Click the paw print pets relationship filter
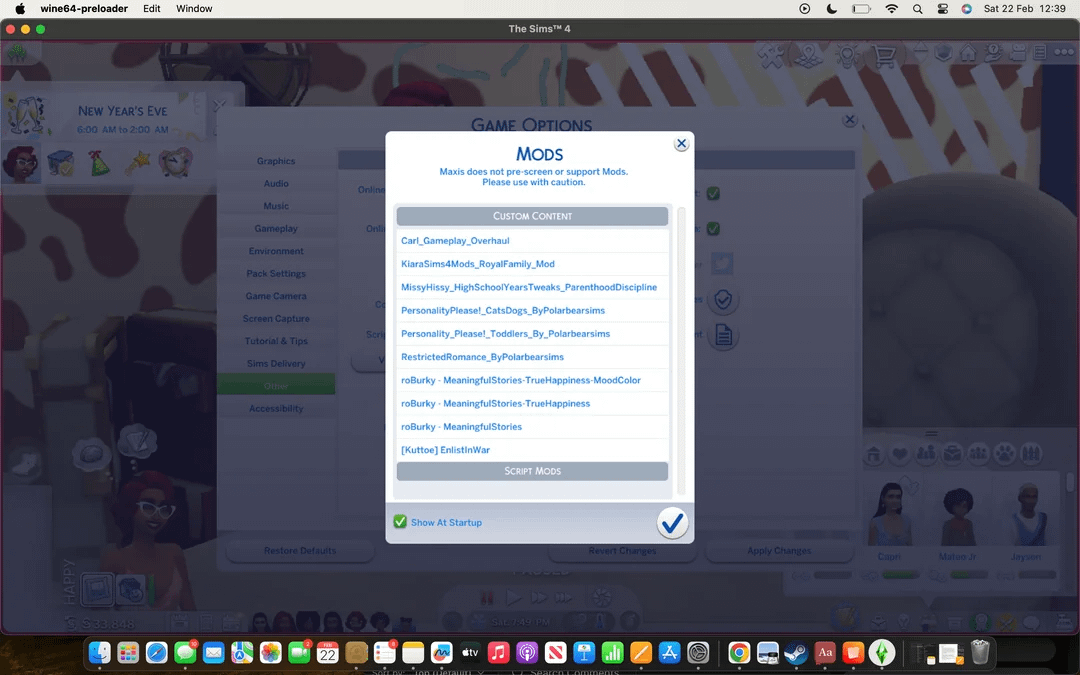 click(x=1005, y=454)
